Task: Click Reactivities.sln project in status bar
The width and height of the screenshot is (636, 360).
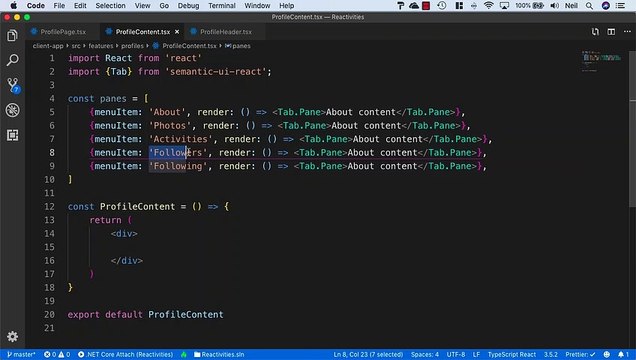Action: pyautogui.click(x=219, y=354)
